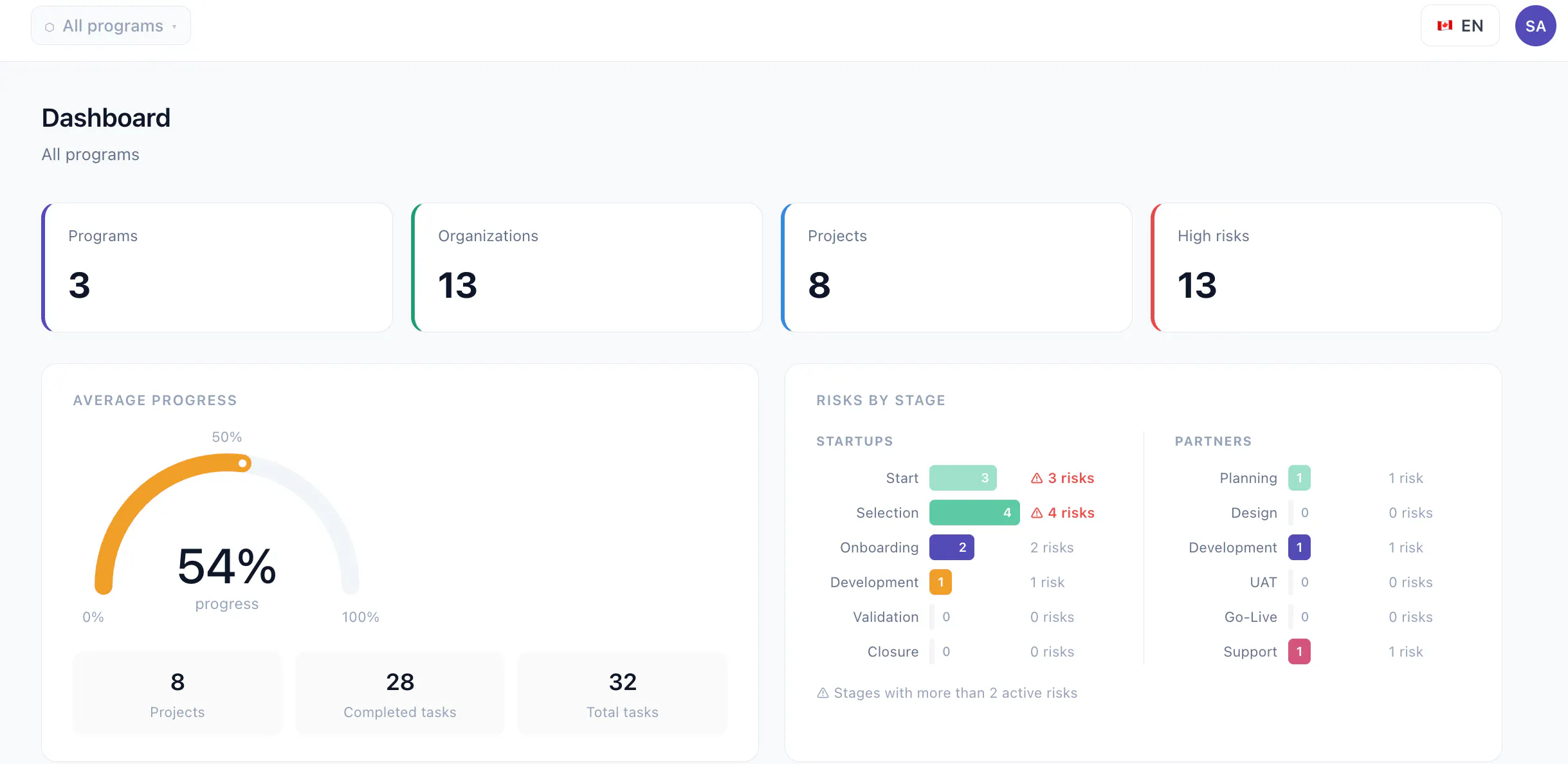Click the 54% progress gauge handle
Viewport: 1568px width, 764px height.
pyautogui.click(x=242, y=463)
